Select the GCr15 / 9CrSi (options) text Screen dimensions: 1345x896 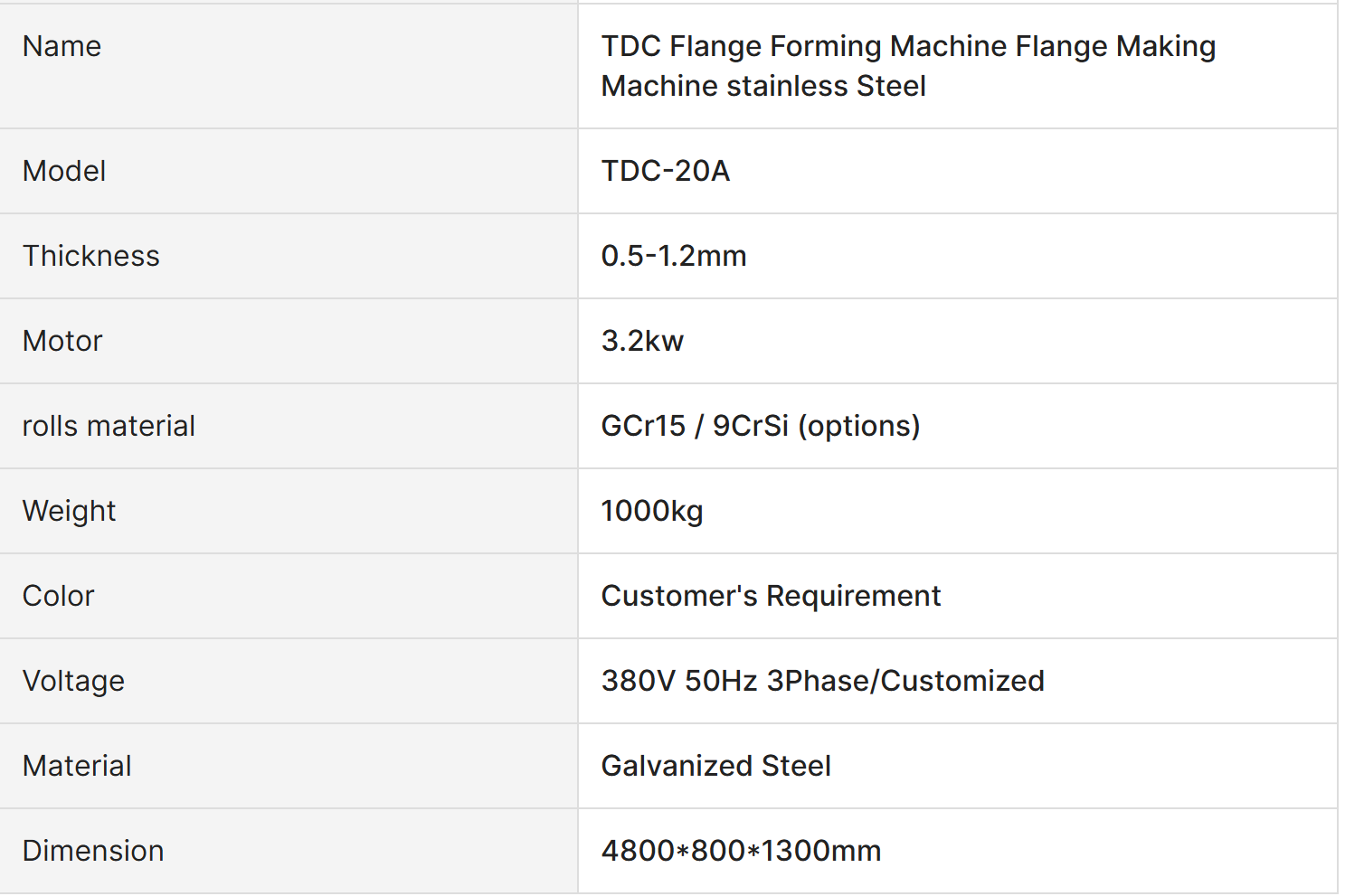click(761, 426)
